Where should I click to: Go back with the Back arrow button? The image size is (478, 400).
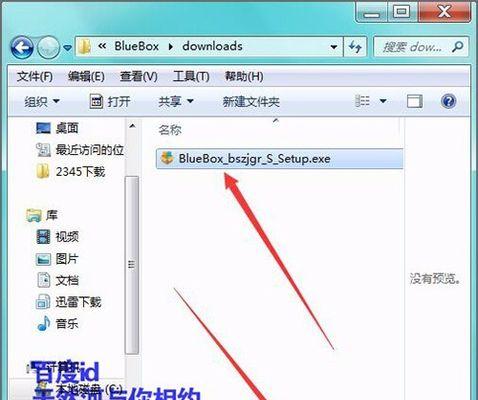pos(22,48)
